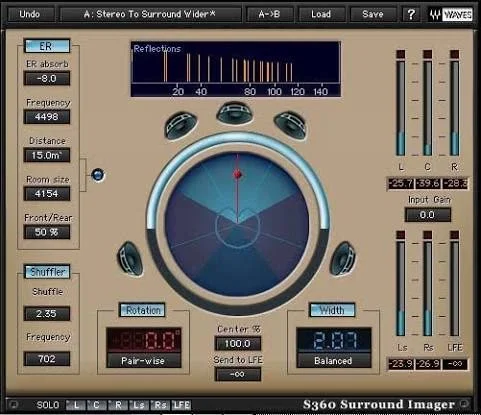Reset the L peak readout -25.7
The height and width of the screenshot is (415, 481).
pyautogui.click(x=401, y=184)
